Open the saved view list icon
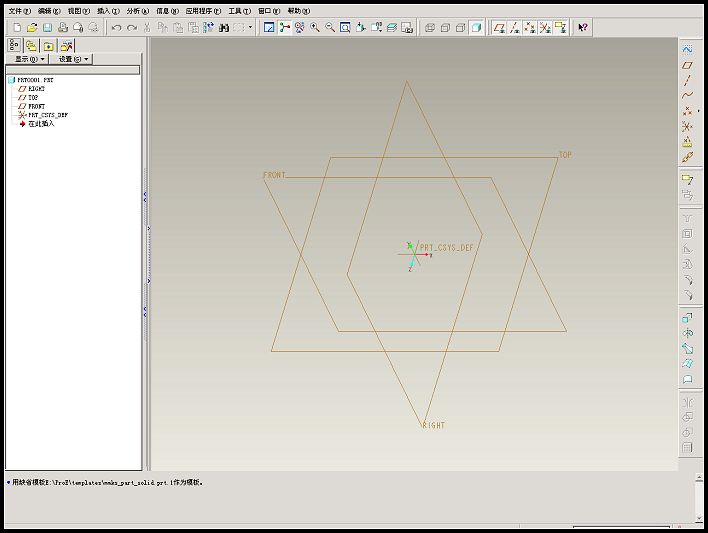This screenshot has width=708, height=533. tap(376, 28)
